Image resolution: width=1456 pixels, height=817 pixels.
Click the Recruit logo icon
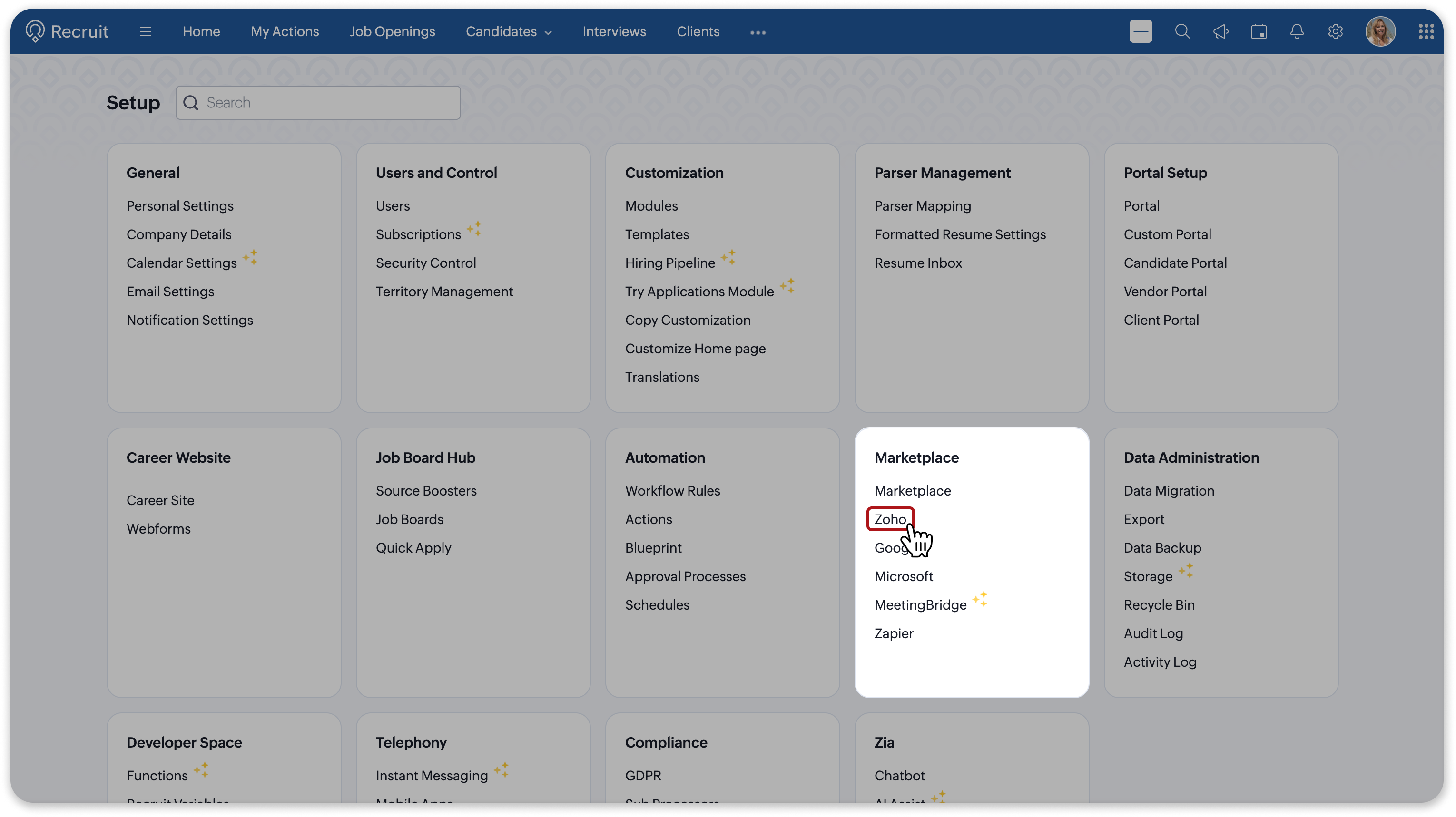35,31
